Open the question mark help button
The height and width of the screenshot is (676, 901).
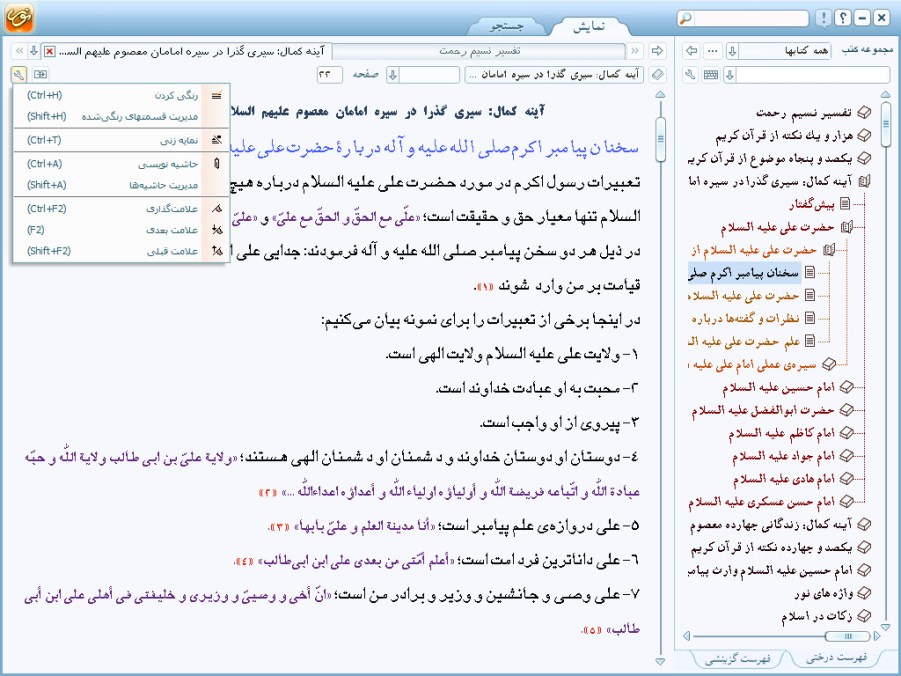(x=842, y=18)
